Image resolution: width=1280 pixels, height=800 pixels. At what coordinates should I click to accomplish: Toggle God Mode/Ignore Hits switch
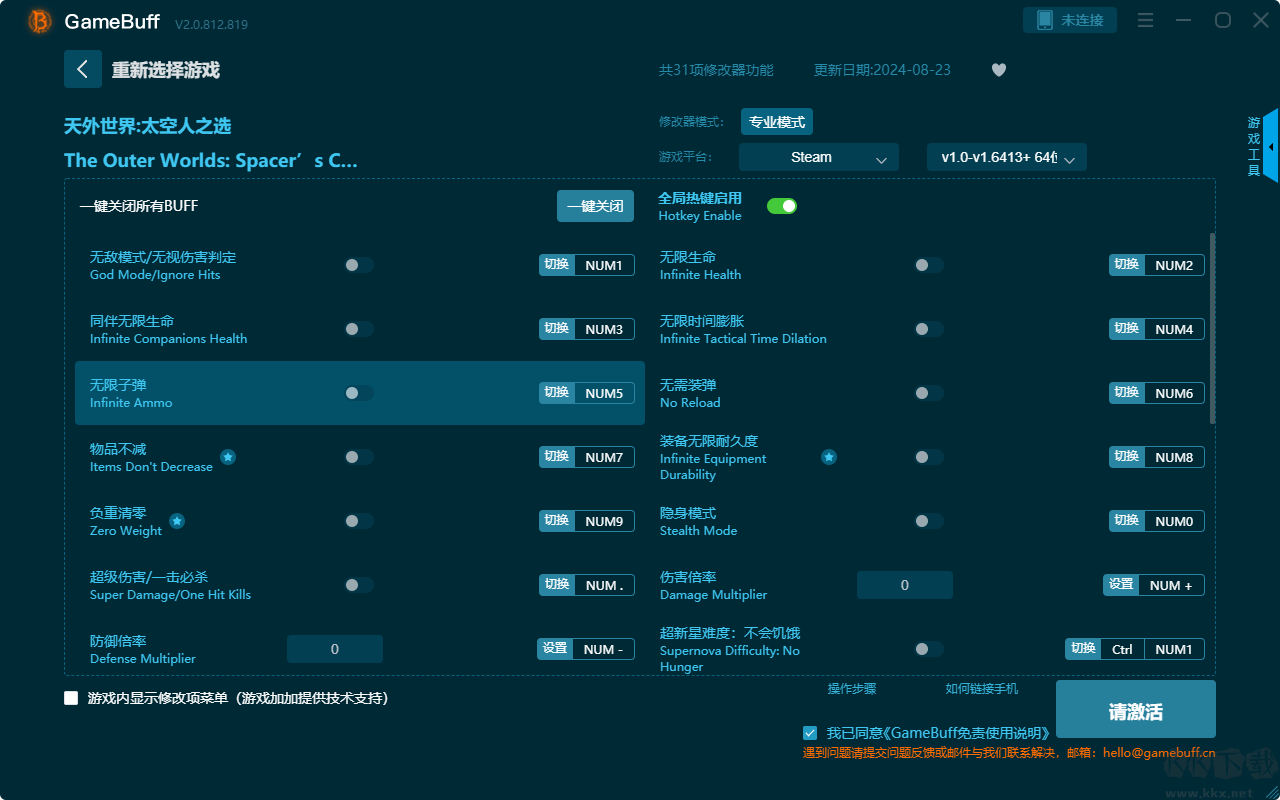(359, 265)
